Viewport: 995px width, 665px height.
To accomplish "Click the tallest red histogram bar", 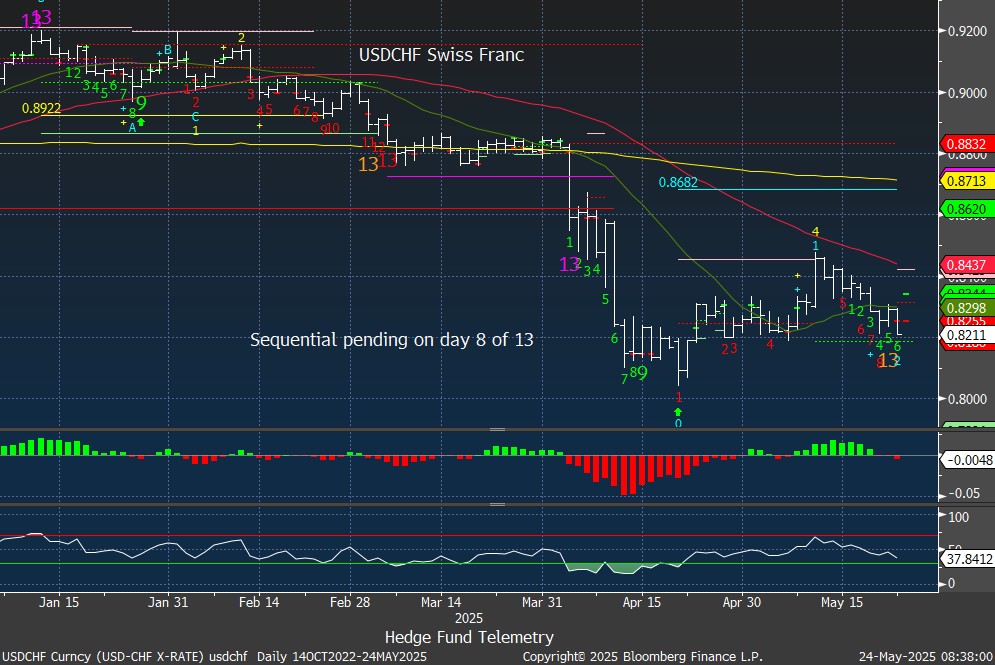I will click(x=624, y=475).
